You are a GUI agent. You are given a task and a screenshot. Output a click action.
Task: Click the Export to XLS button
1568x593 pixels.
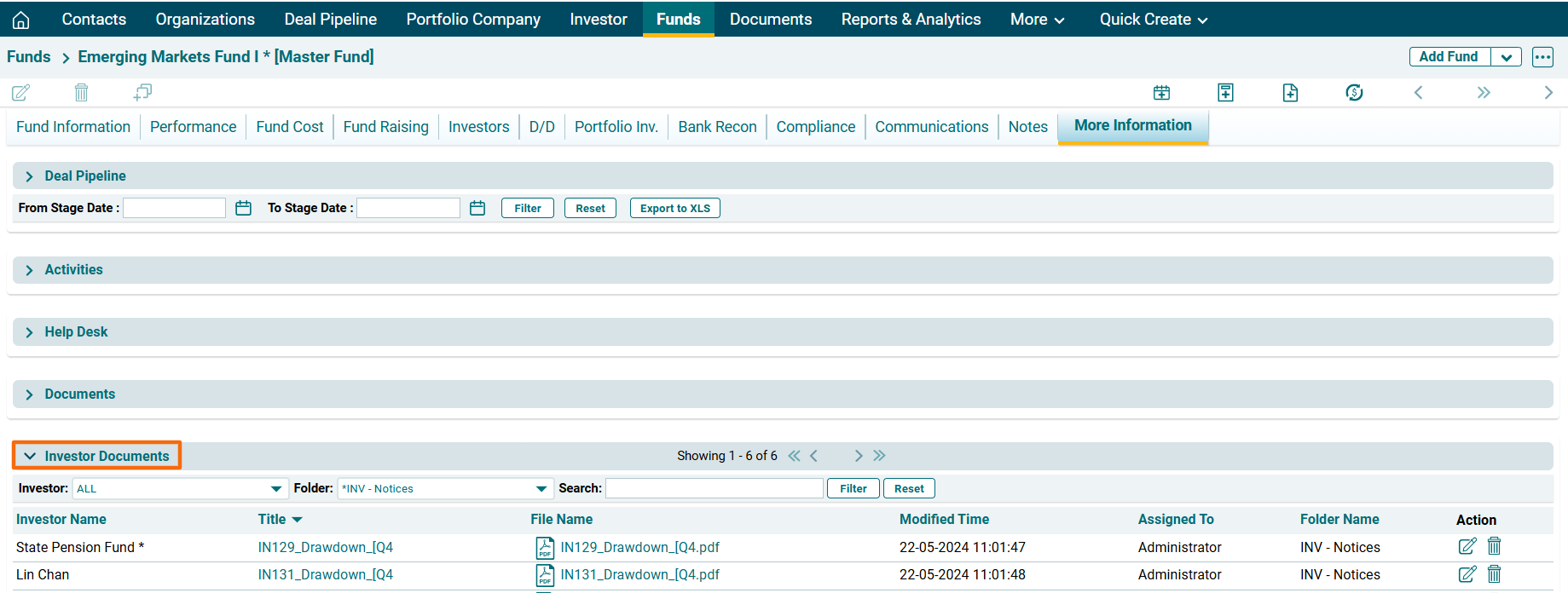click(x=674, y=208)
